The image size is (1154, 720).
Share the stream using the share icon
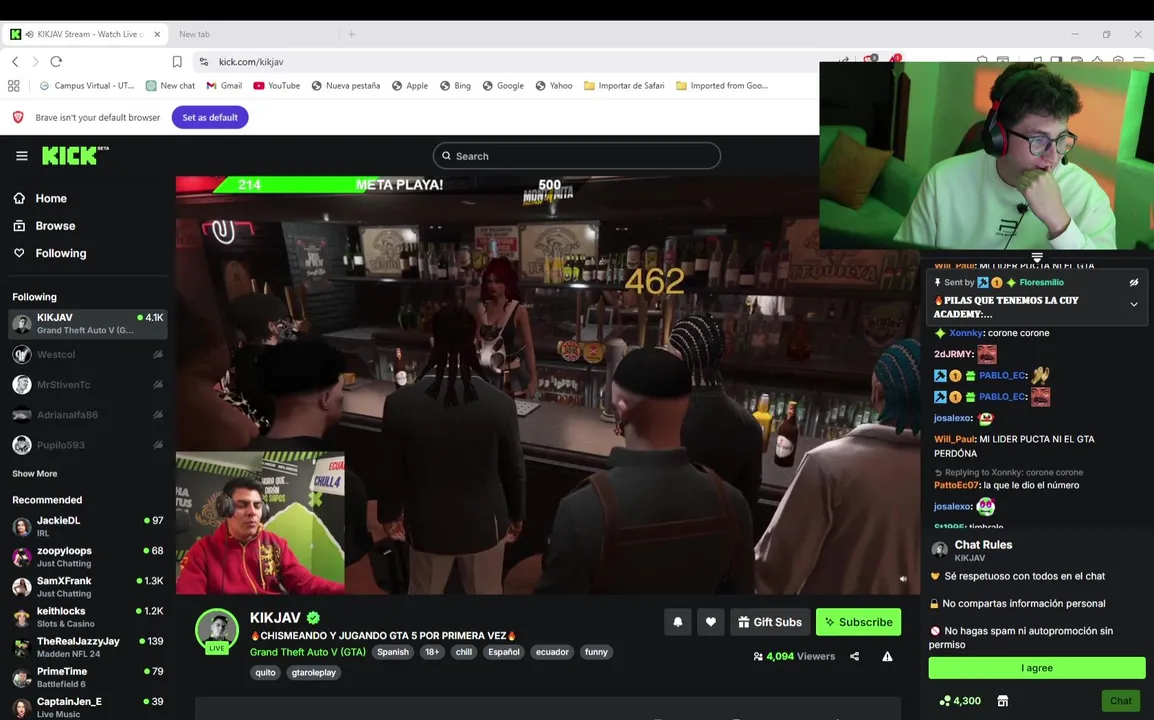[x=854, y=657]
